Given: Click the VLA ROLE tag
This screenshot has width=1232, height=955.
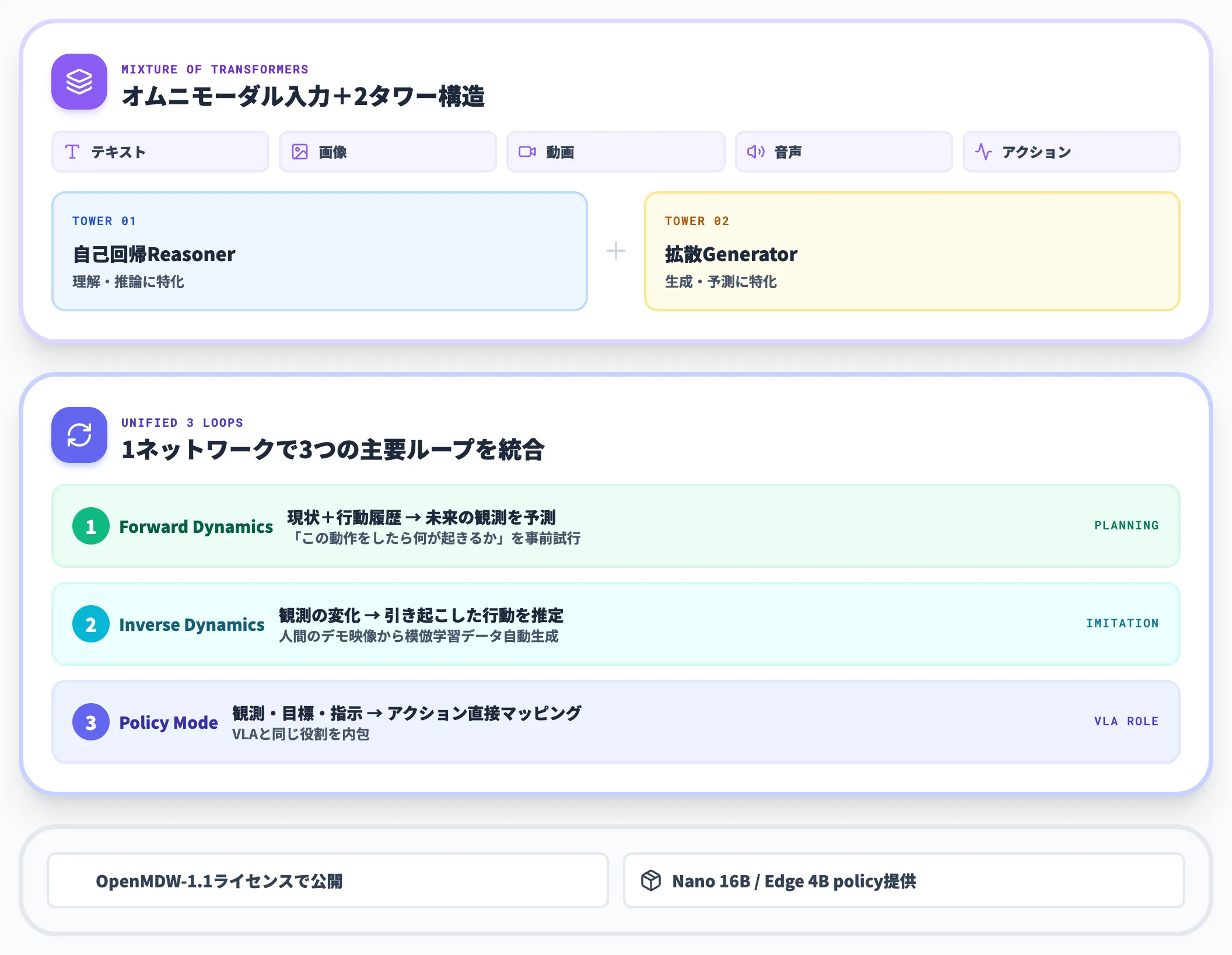Looking at the screenshot, I should 1126,721.
